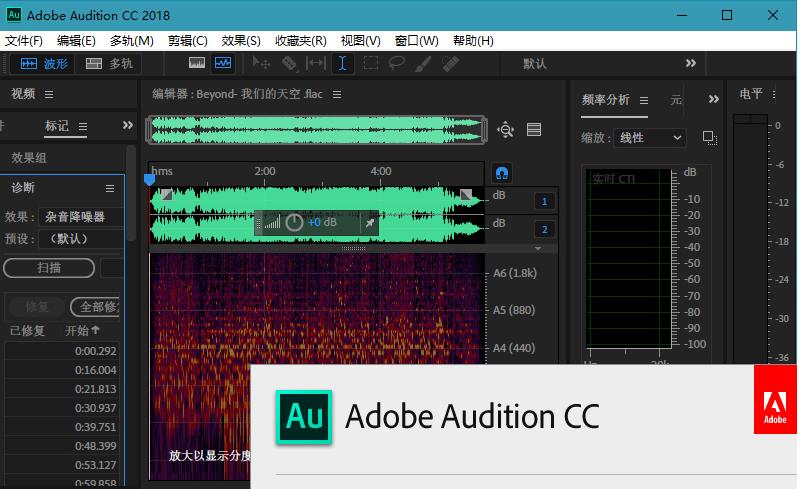The image size is (801, 489).
Task: Select detected issue at 0:30.937
Action: 62,408
